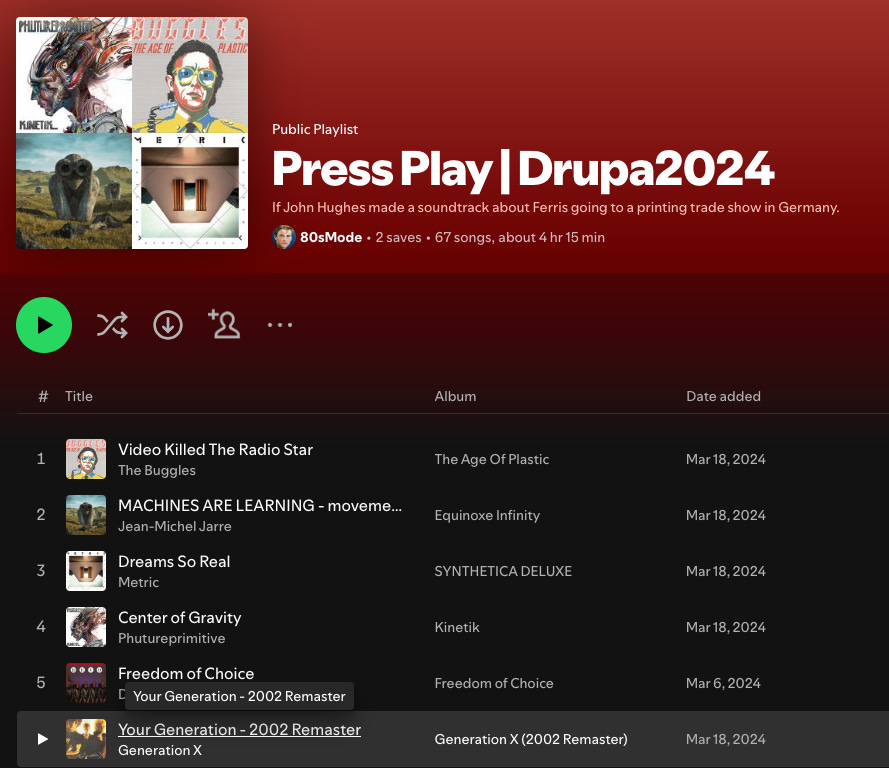Click date added for Video Killed The Radio Star

pos(726,459)
